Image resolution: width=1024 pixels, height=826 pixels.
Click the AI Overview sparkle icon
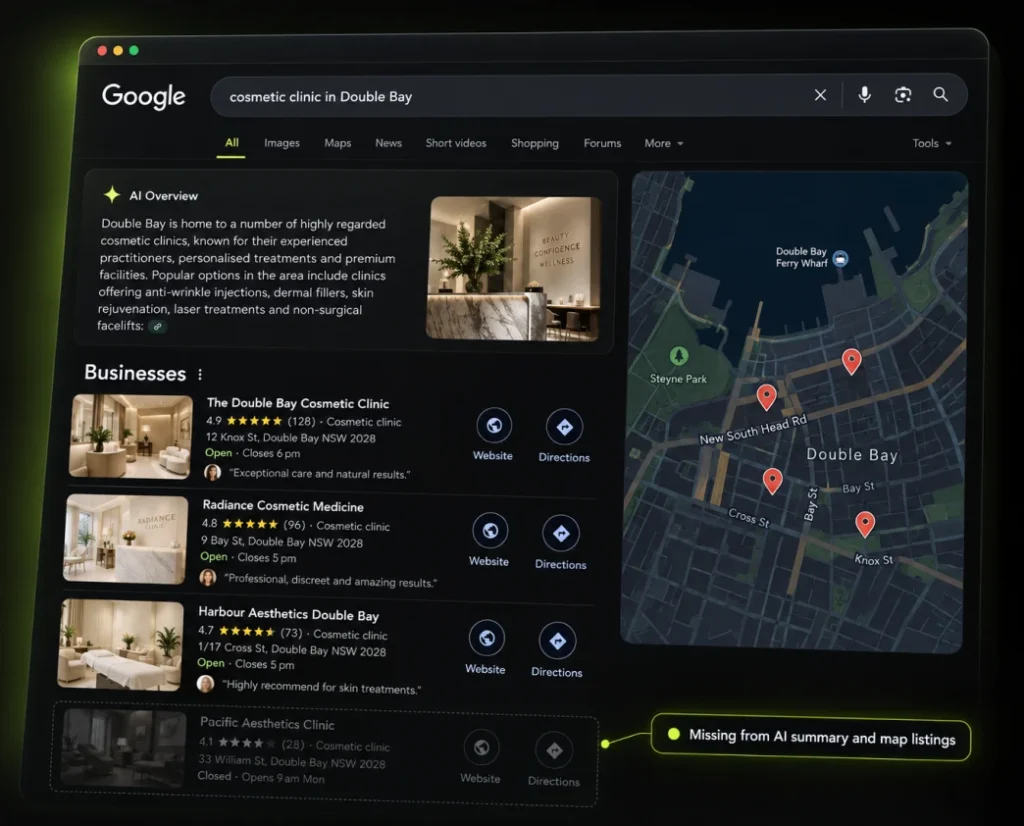[112, 195]
